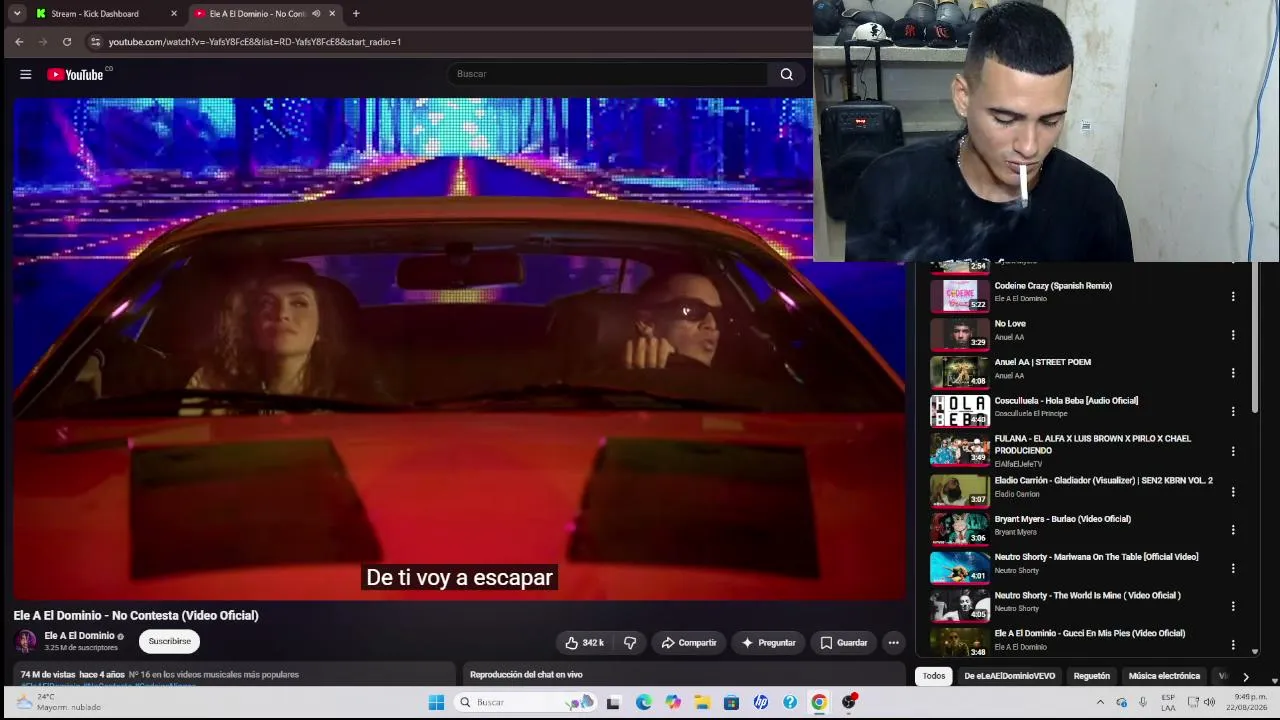The height and width of the screenshot is (720, 1280).
Task: Click the Preguntar ask button
Action: click(769, 643)
